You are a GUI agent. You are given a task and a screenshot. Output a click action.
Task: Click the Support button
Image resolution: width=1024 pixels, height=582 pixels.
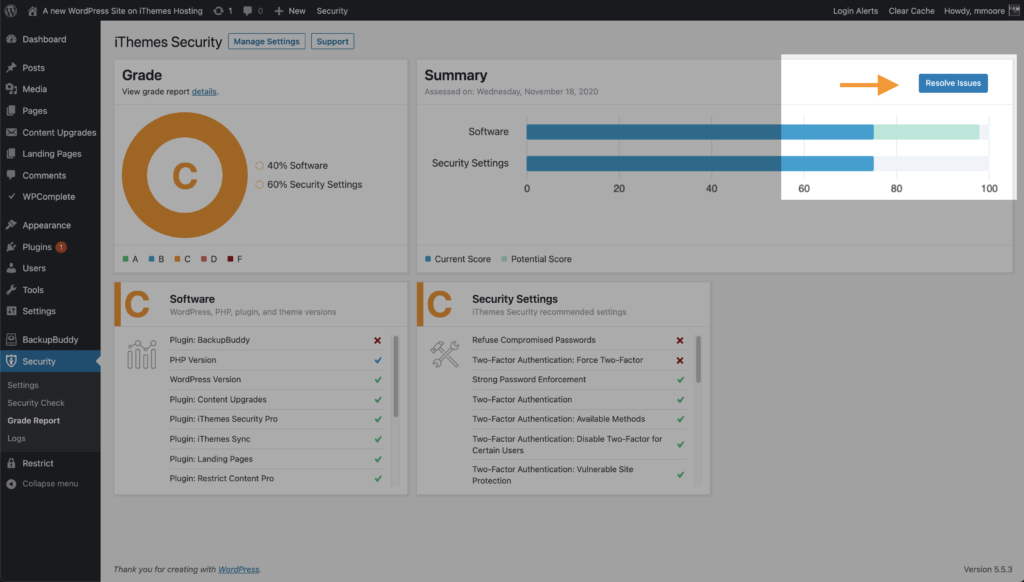332,41
